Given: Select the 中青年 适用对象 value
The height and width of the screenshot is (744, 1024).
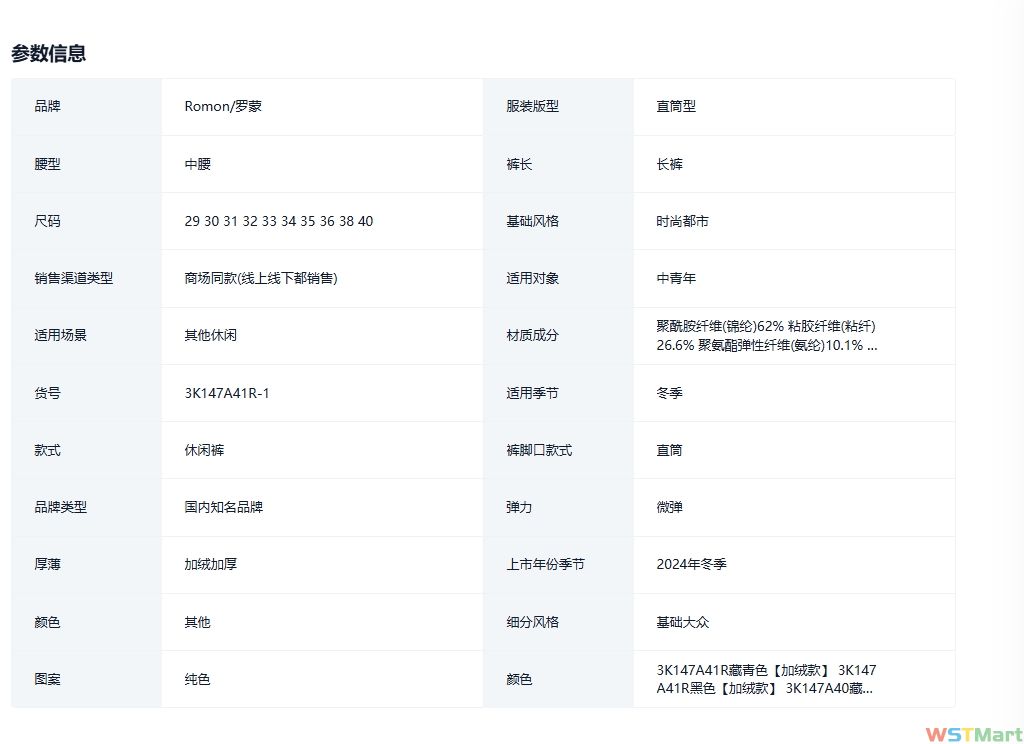Looking at the screenshot, I should (676, 278).
